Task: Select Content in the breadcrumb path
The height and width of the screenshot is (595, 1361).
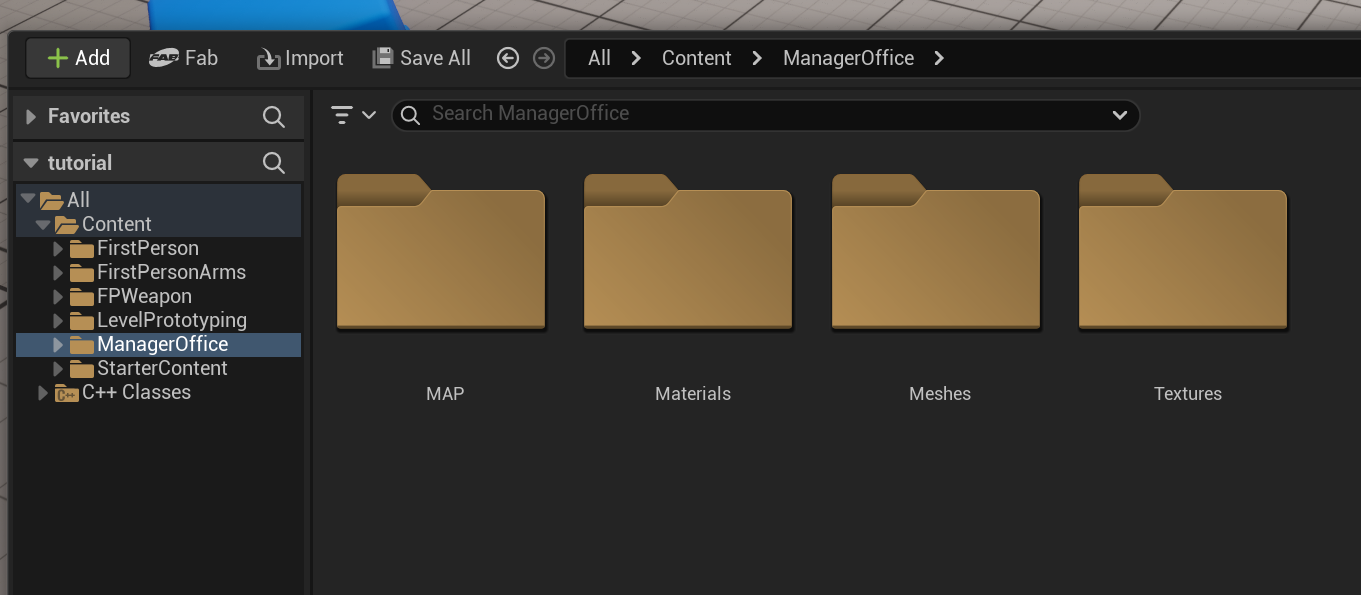Action: click(x=697, y=58)
